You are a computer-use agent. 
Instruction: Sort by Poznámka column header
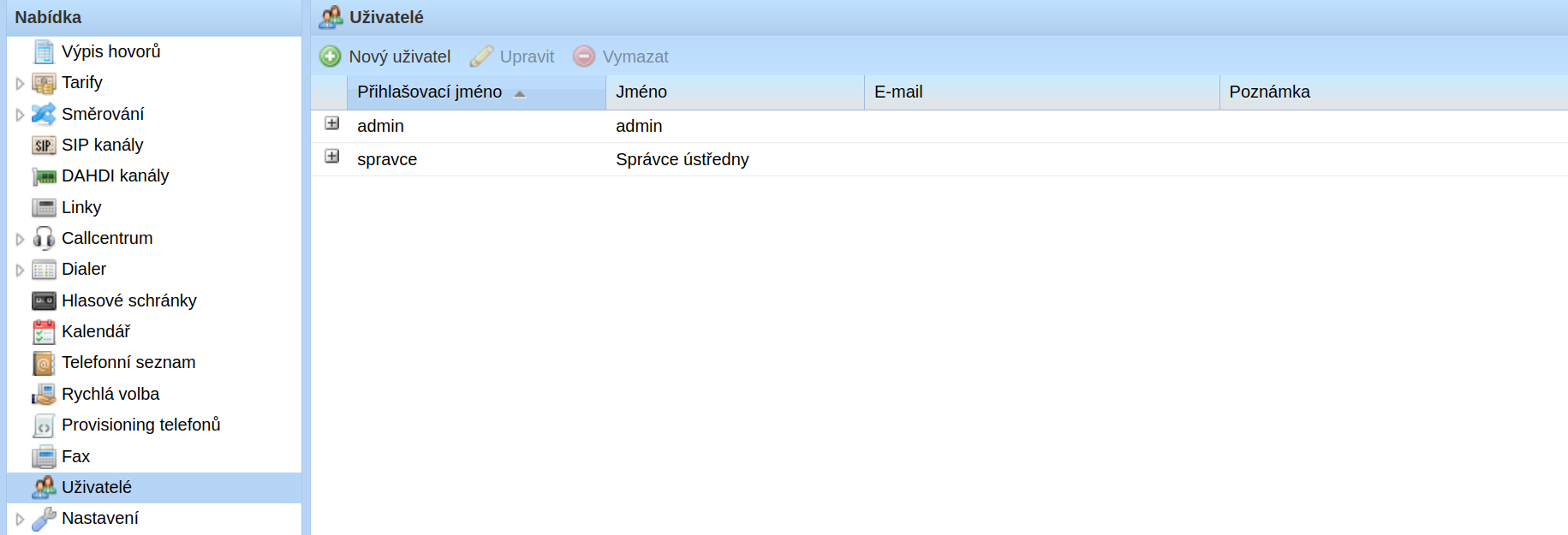pos(1394,92)
